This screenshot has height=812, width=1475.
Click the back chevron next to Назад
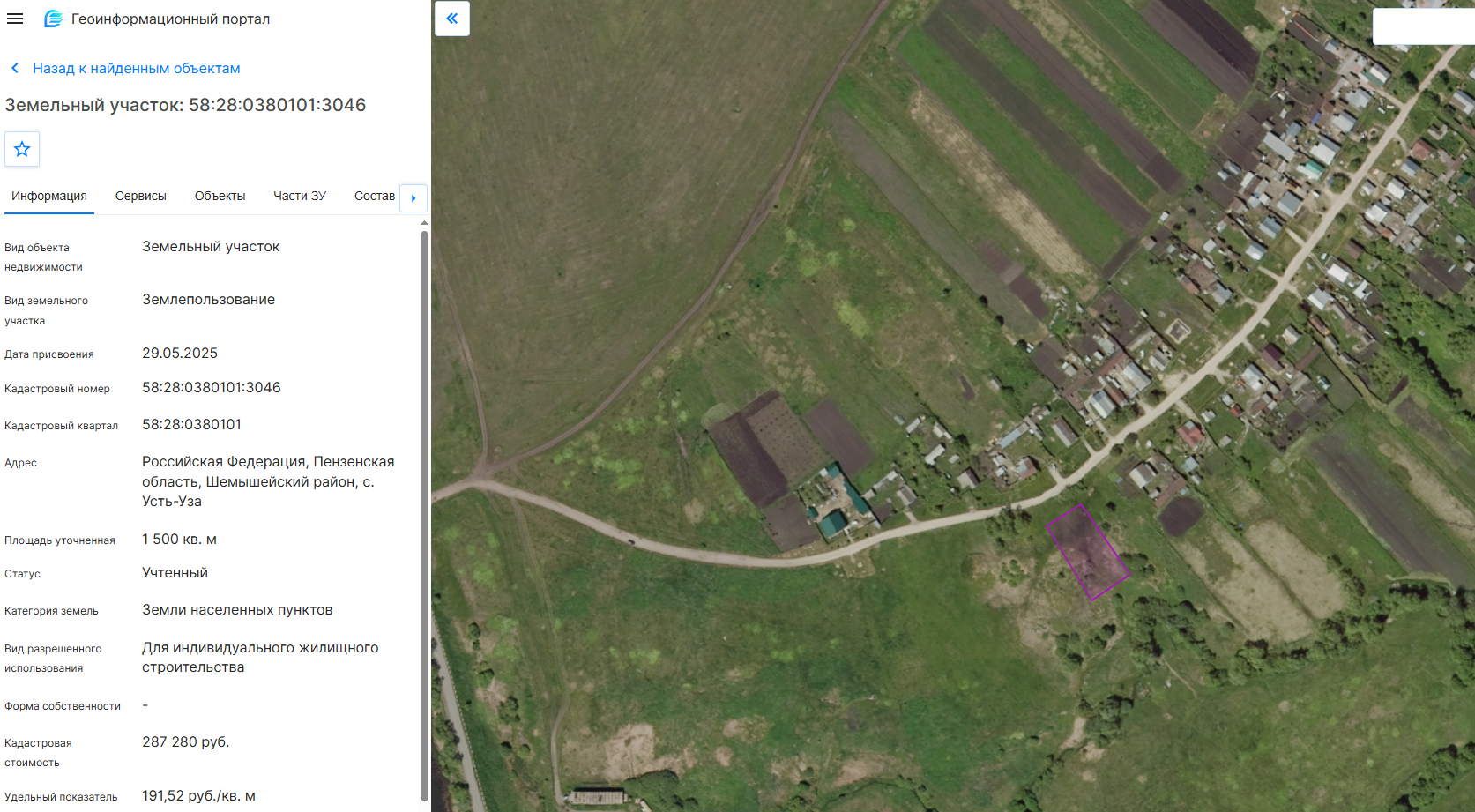[15, 68]
